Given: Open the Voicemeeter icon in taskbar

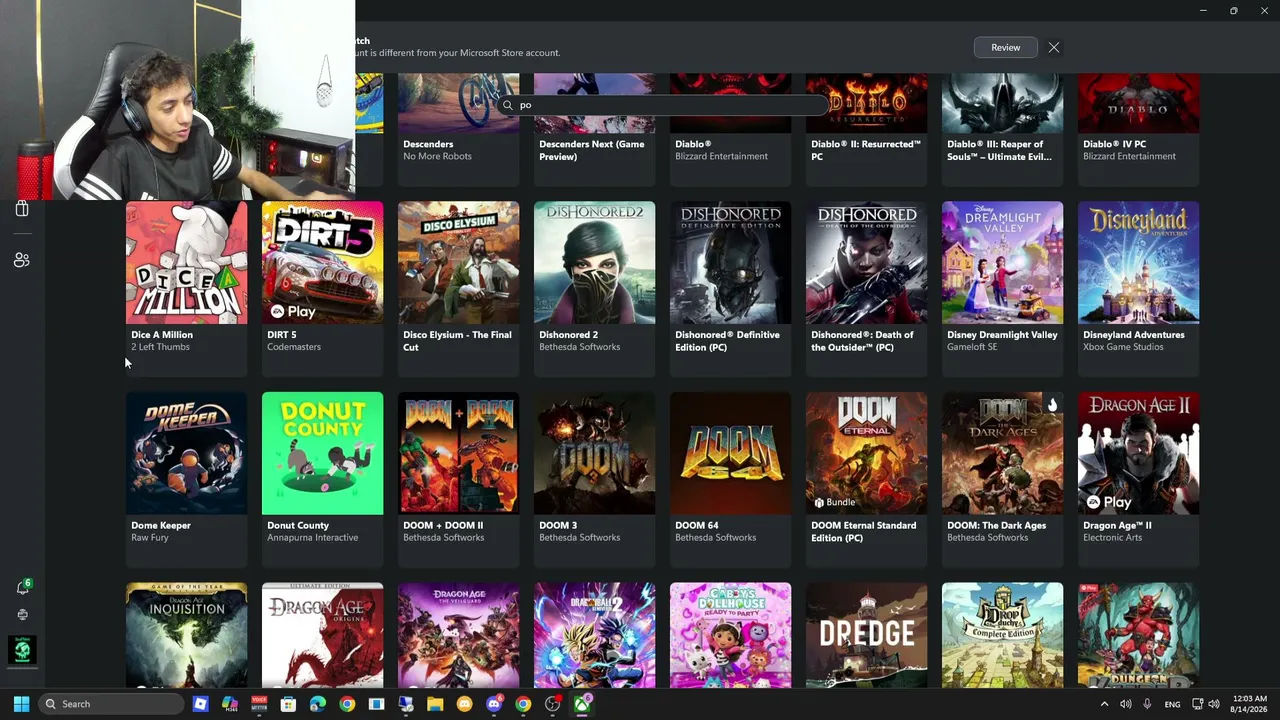Looking at the screenshot, I should [x=259, y=704].
